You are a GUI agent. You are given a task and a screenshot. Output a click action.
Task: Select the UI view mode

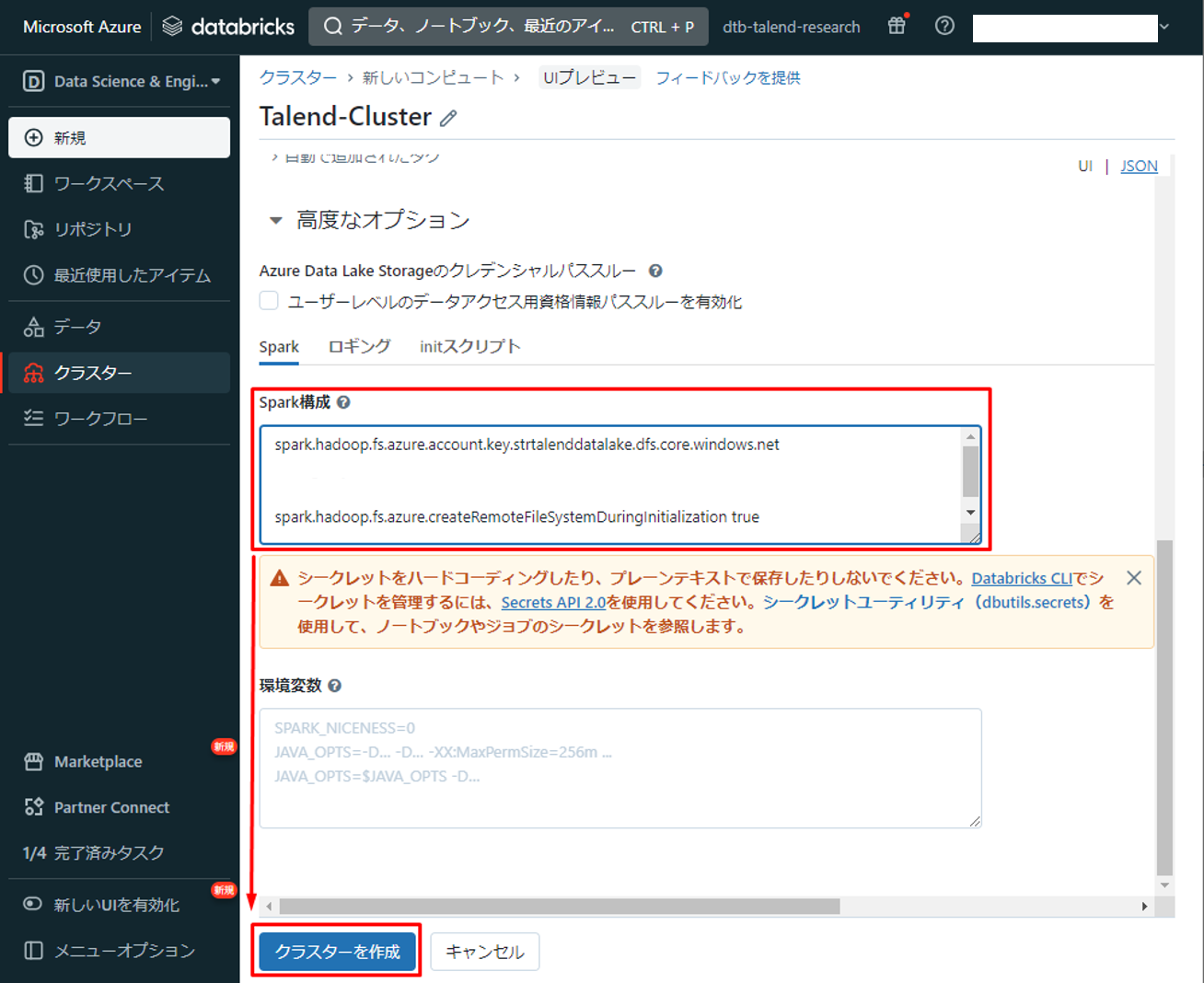click(x=1085, y=166)
